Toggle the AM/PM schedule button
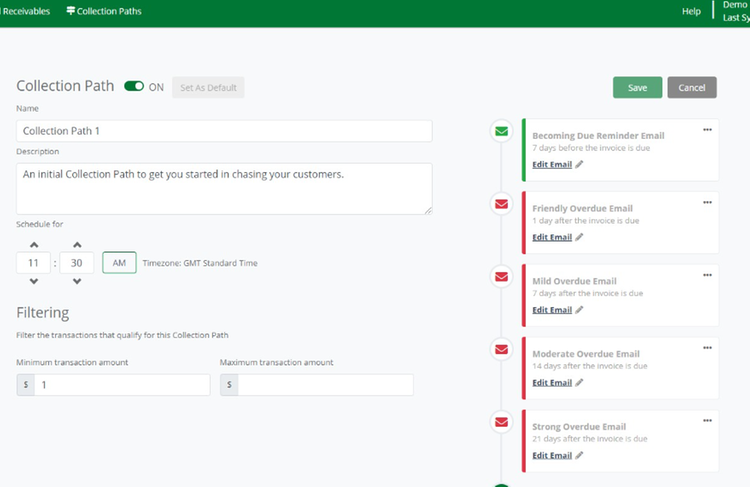 pyautogui.click(x=119, y=263)
